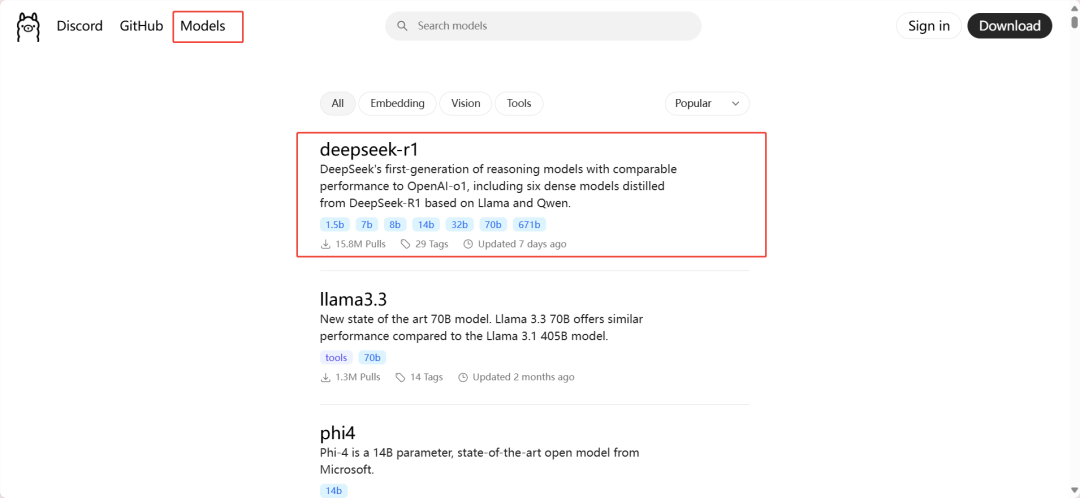Click the deepseek-r1 tags icon
Screen dimensions: 1080x498
coord(405,244)
